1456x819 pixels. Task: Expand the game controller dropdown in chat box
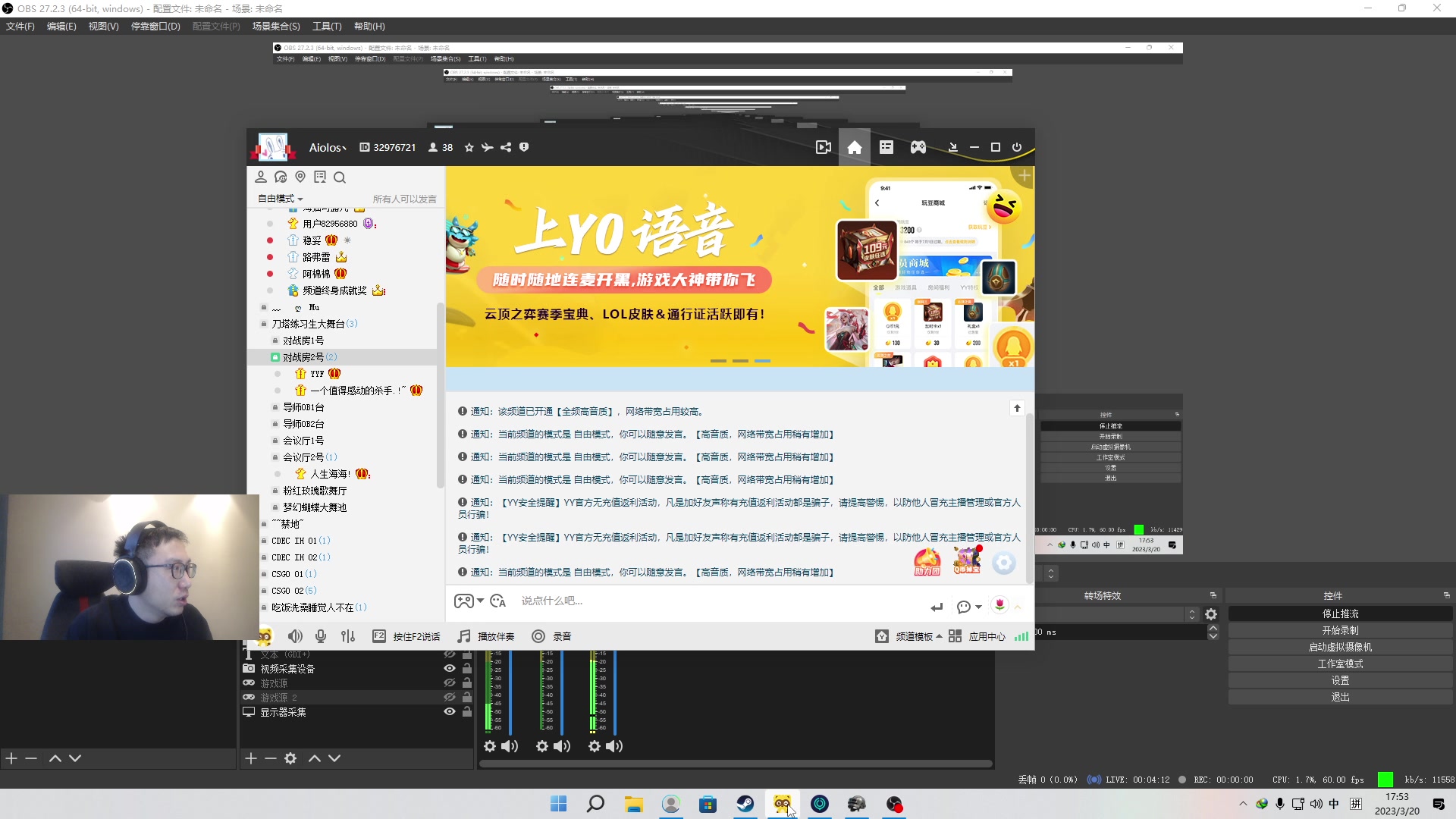(x=481, y=601)
